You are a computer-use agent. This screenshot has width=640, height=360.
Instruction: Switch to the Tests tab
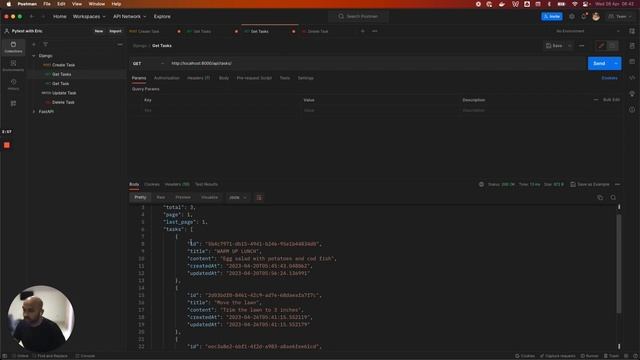click(x=284, y=78)
